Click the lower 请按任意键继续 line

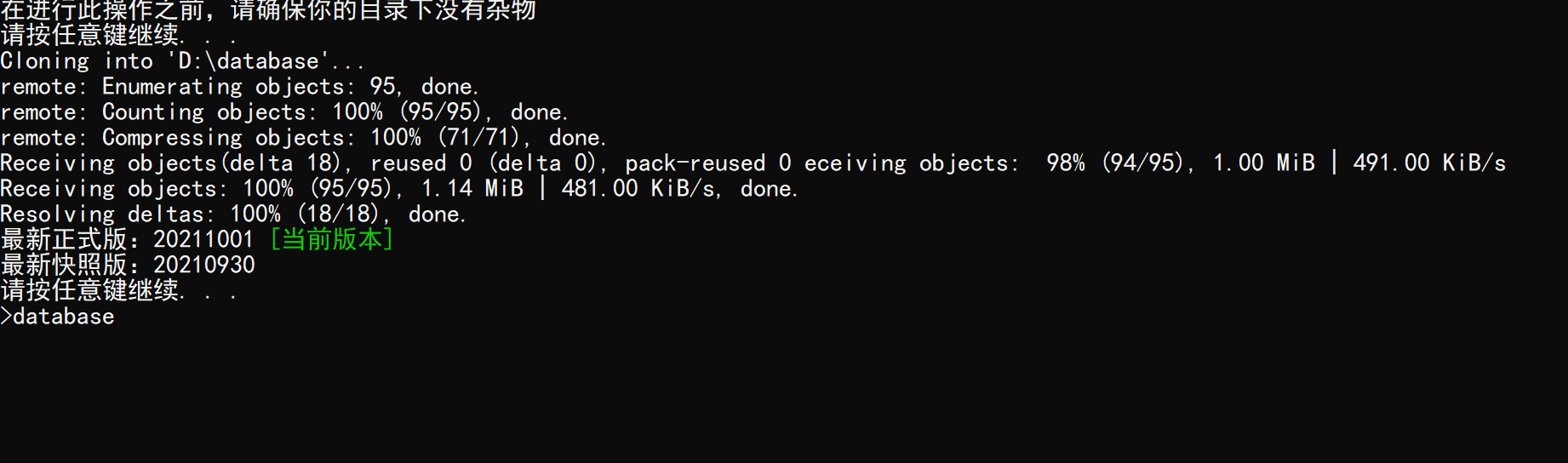(118, 290)
